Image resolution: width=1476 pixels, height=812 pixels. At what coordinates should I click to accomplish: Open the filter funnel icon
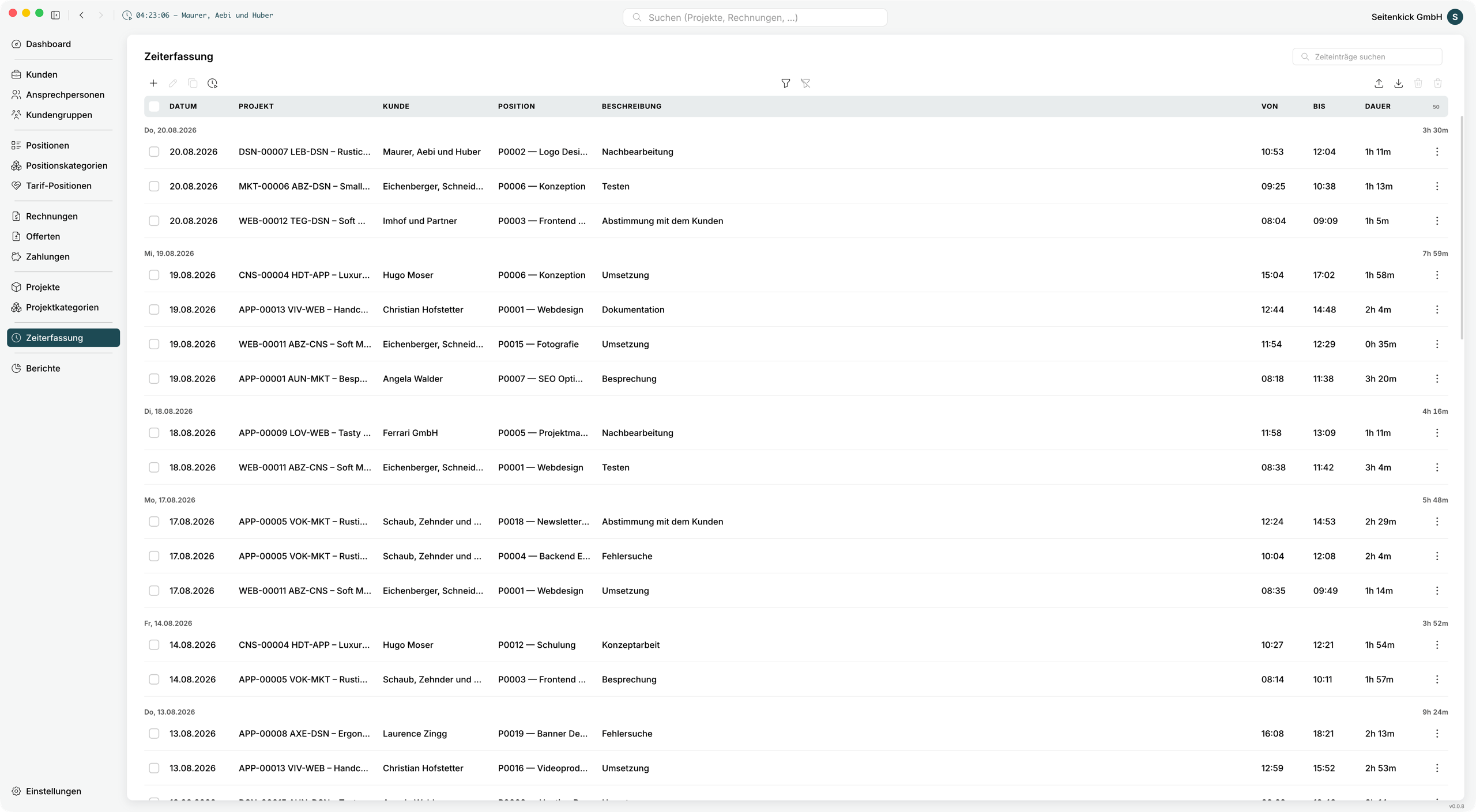[786, 84]
